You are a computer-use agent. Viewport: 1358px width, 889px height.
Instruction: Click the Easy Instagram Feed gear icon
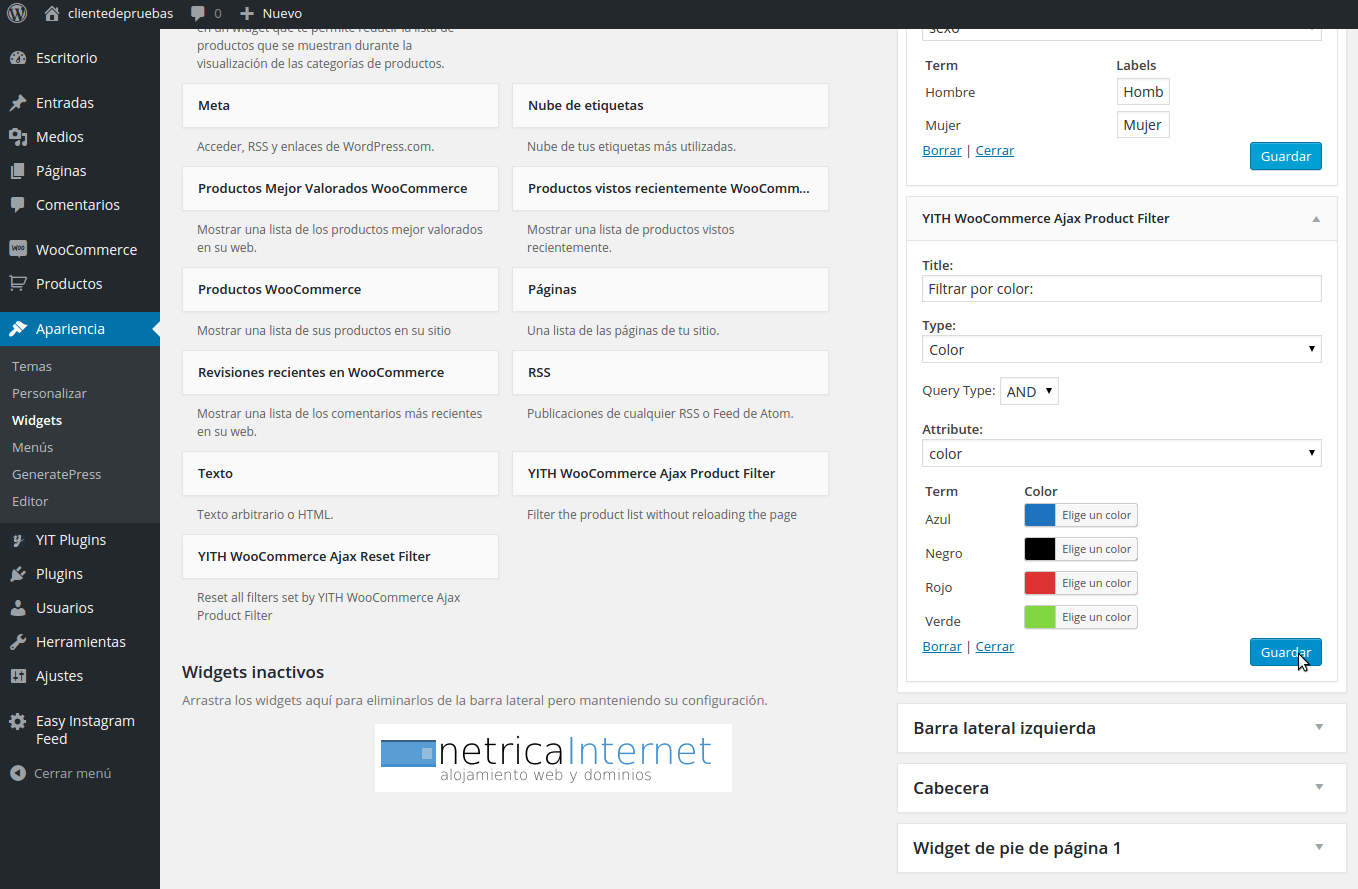pyautogui.click(x=18, y=721)
